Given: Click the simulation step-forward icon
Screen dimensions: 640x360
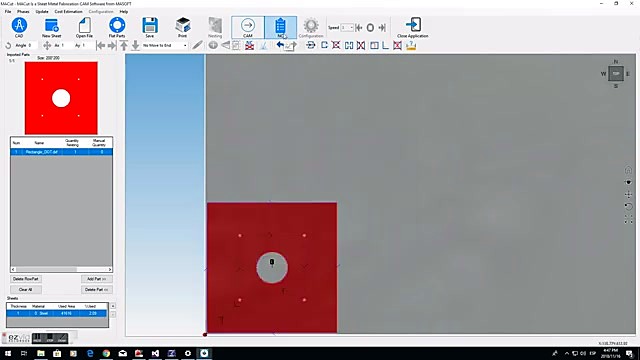Looking at the screenshot, I should (x=382, y=28).
